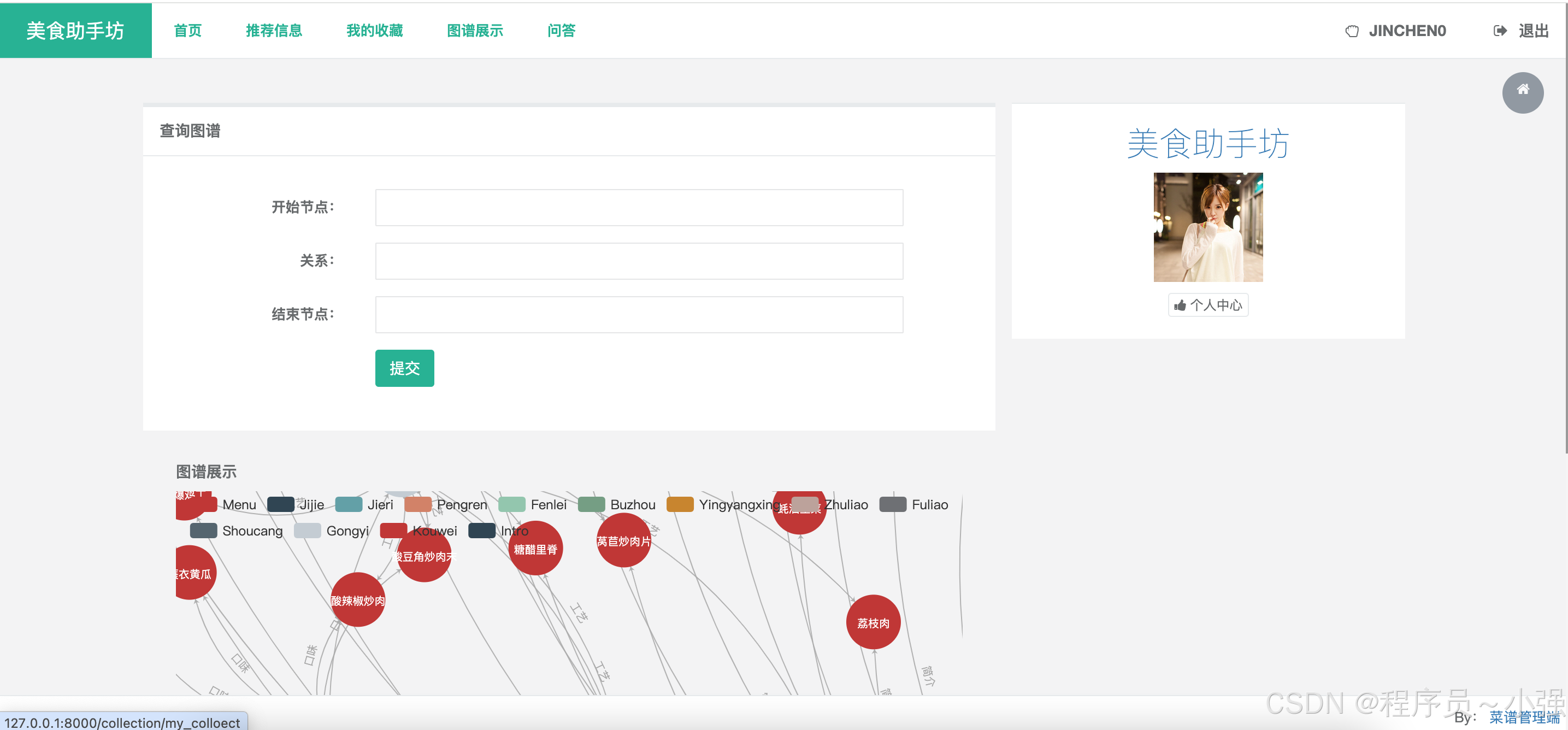The width and height of the screenshot is (1568, 730).
Task: Go to 我的收藏 page
Action: [x=374, y=31]
